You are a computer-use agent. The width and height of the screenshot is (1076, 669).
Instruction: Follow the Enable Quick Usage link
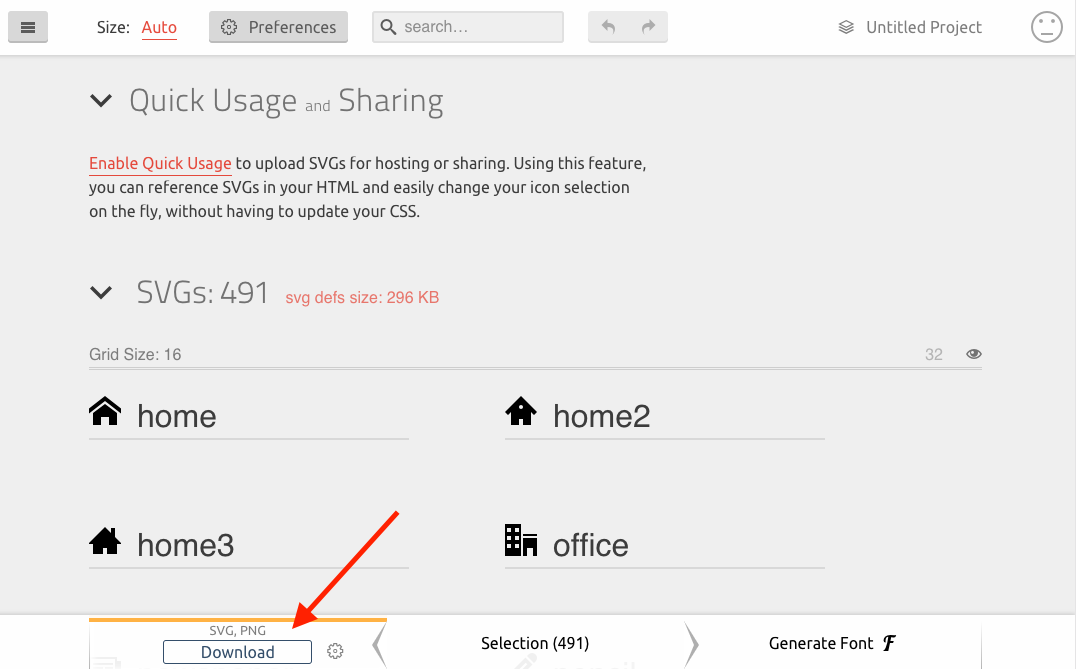click(x=160, y=163)
